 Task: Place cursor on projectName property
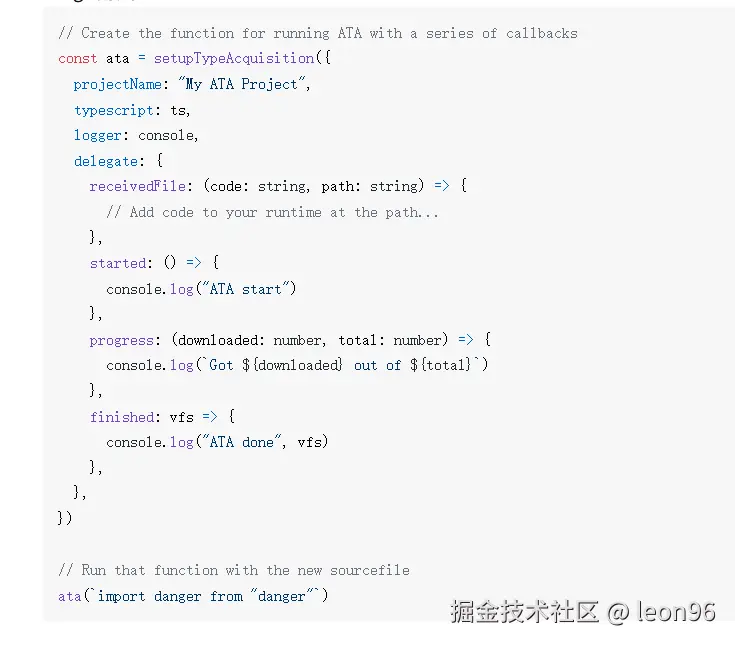click(118, 84)
